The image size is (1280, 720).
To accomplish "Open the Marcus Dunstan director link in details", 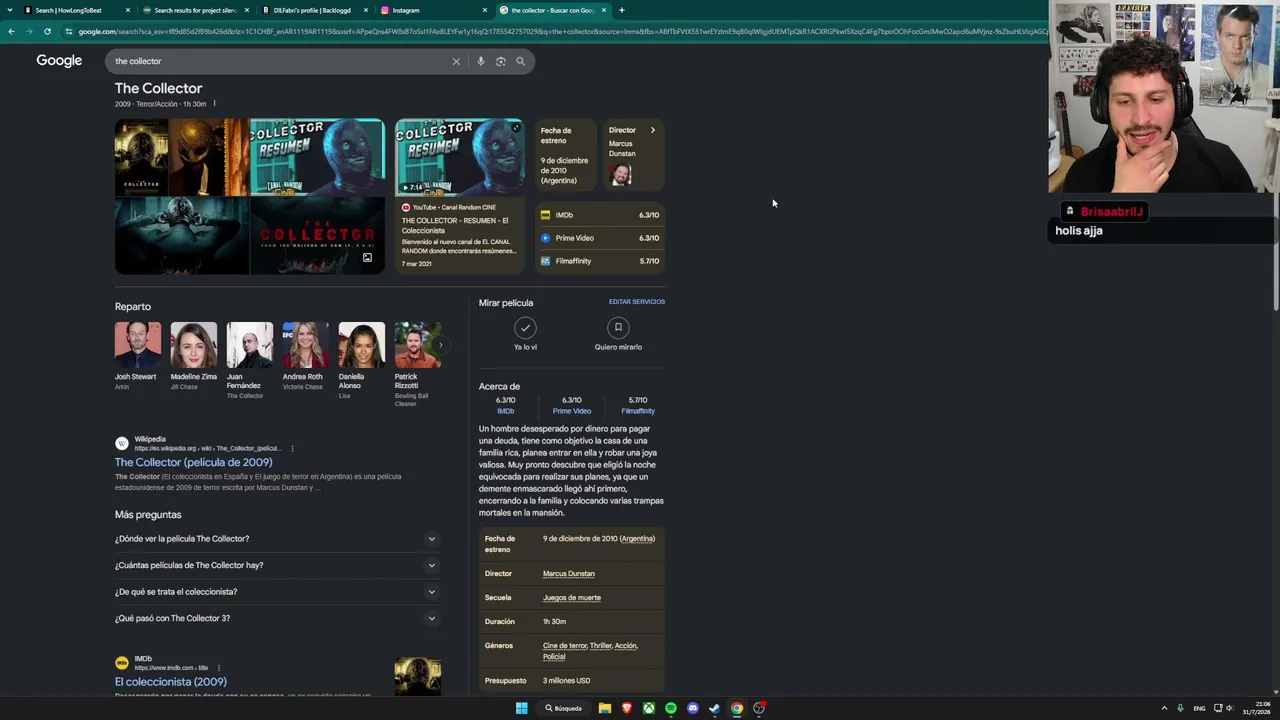I will [568, 574].
